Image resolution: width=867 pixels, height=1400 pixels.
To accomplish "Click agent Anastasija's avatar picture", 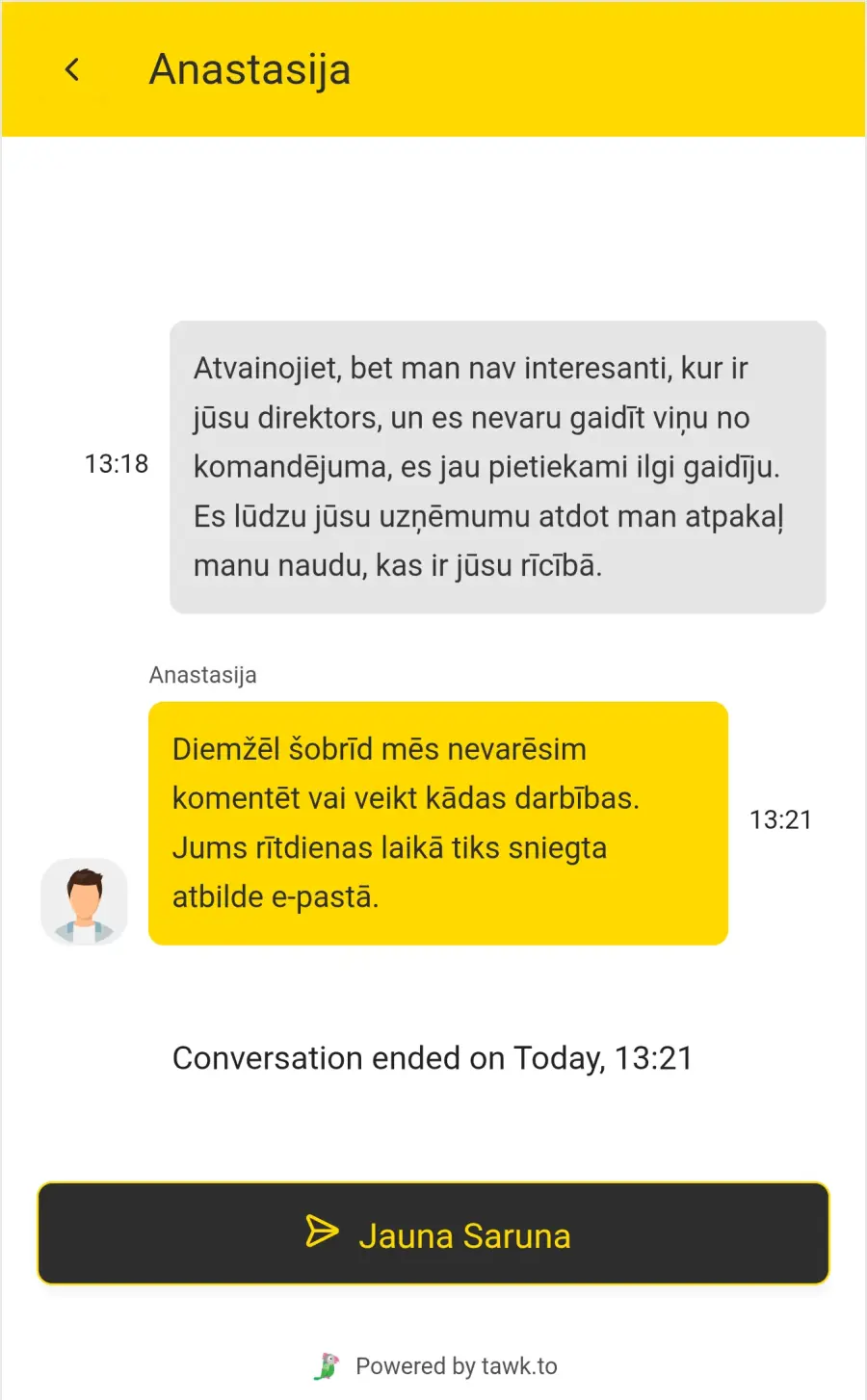I will 84,901.
